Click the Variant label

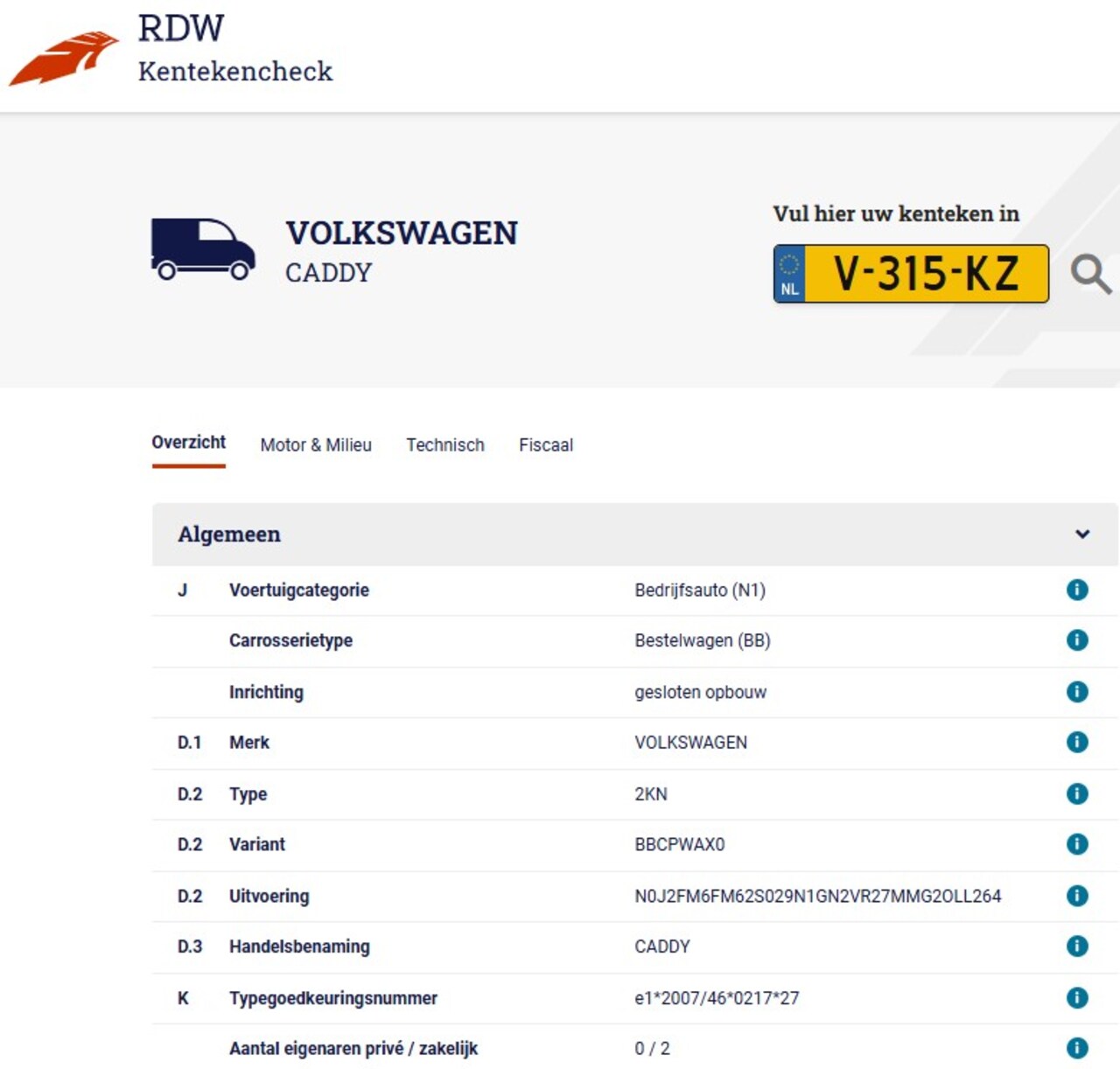257,844
